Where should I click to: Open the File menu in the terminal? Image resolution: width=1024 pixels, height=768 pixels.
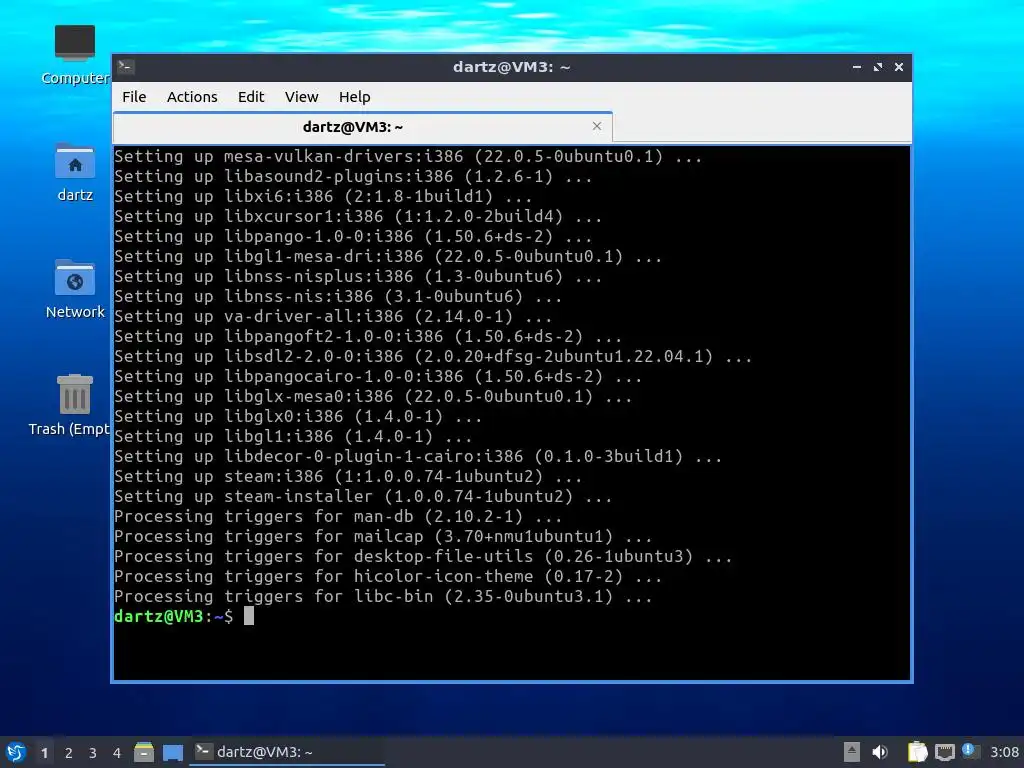click(134, 97)
